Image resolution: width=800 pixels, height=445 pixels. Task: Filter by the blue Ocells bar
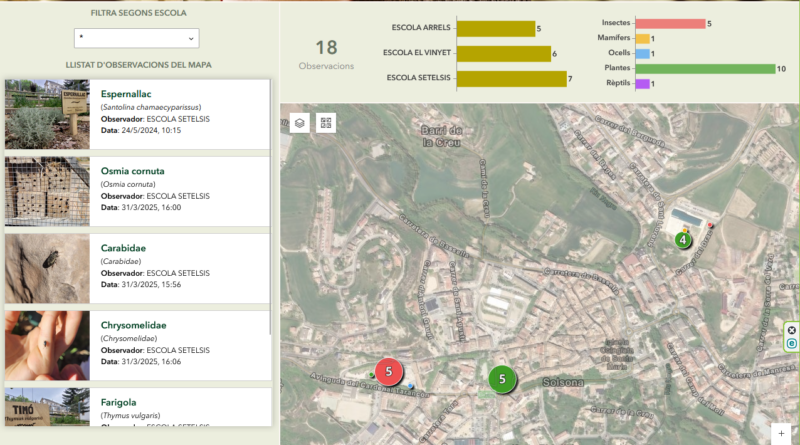(x=642, y=53)
